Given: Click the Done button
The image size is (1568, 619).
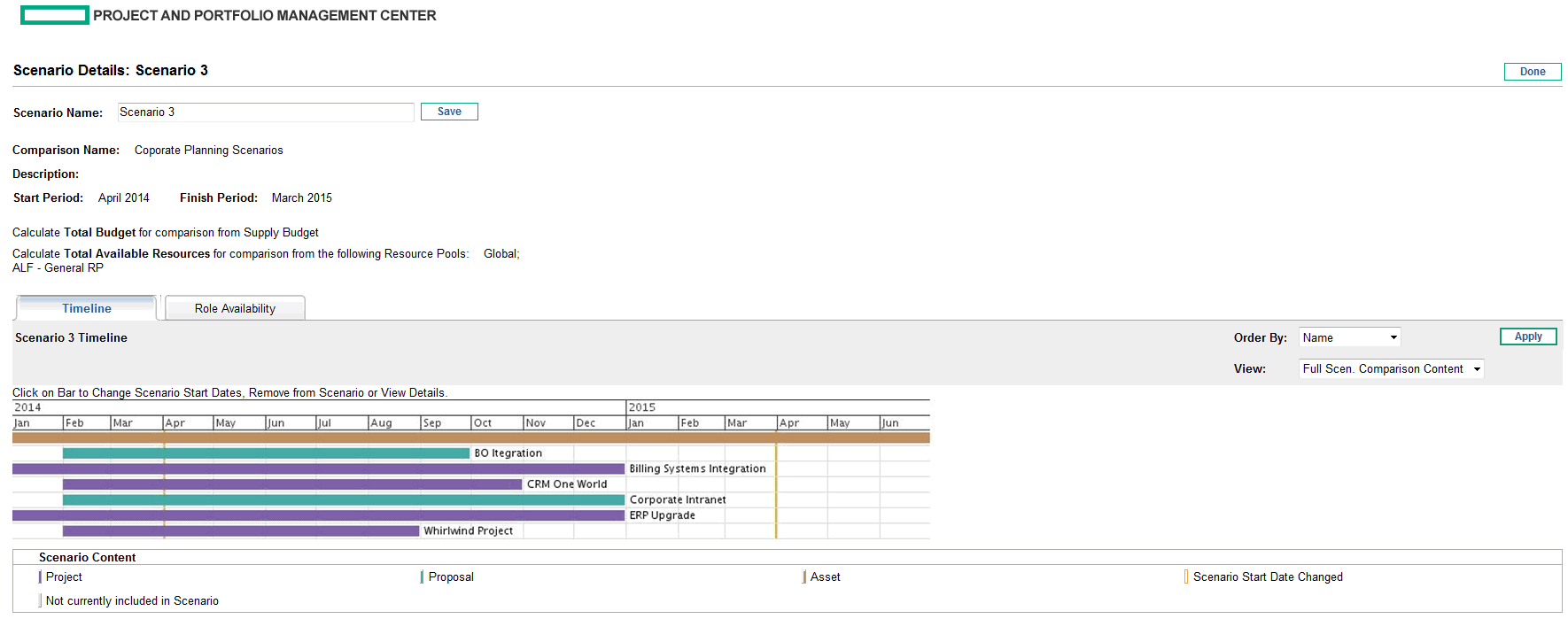Looking at the screenshot, I should [1532, 72].
